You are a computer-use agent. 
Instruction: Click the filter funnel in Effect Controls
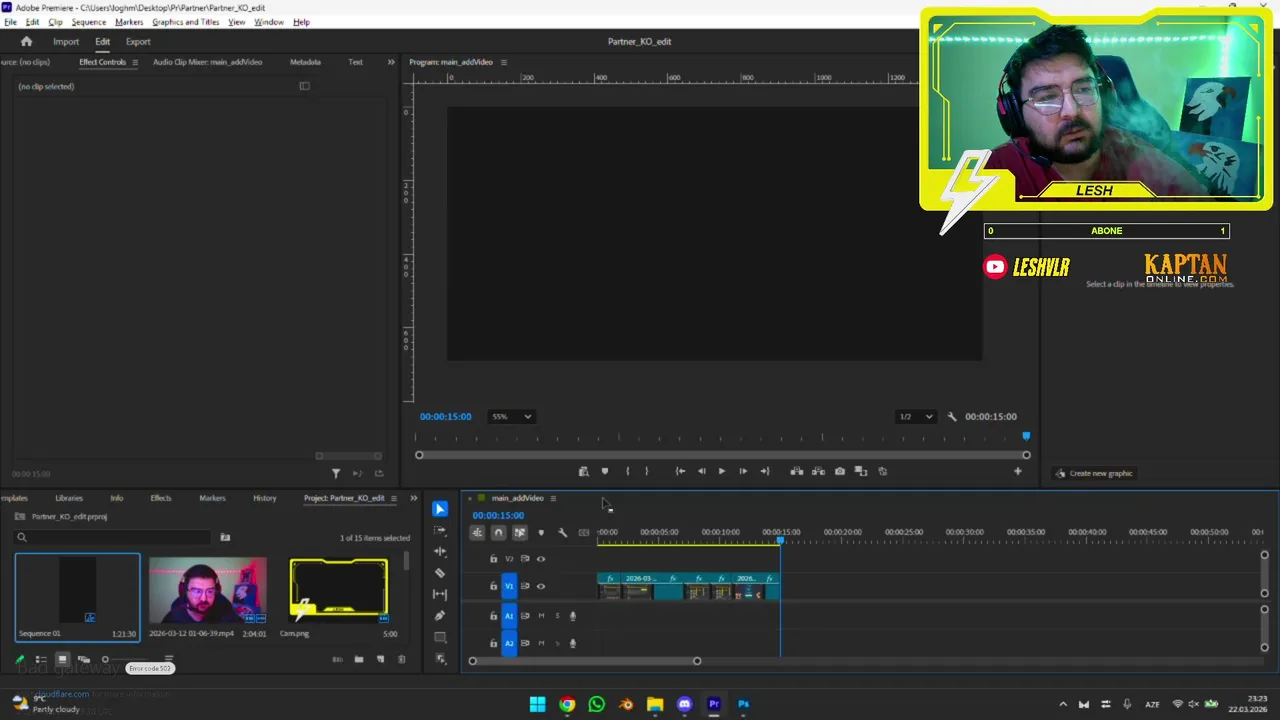[336, 473]
